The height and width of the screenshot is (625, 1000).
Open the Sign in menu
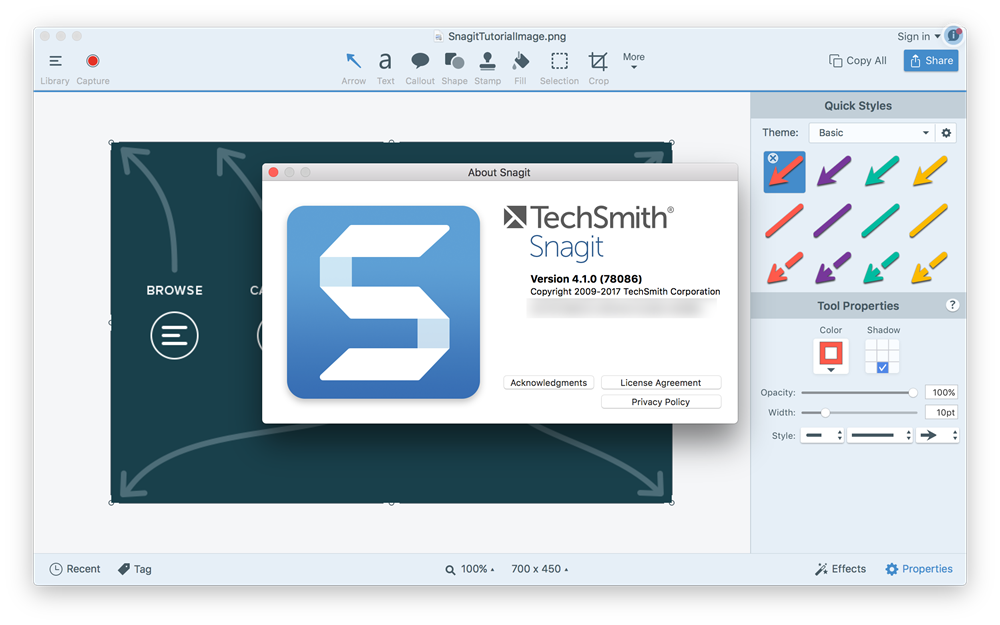click(918, 37)
